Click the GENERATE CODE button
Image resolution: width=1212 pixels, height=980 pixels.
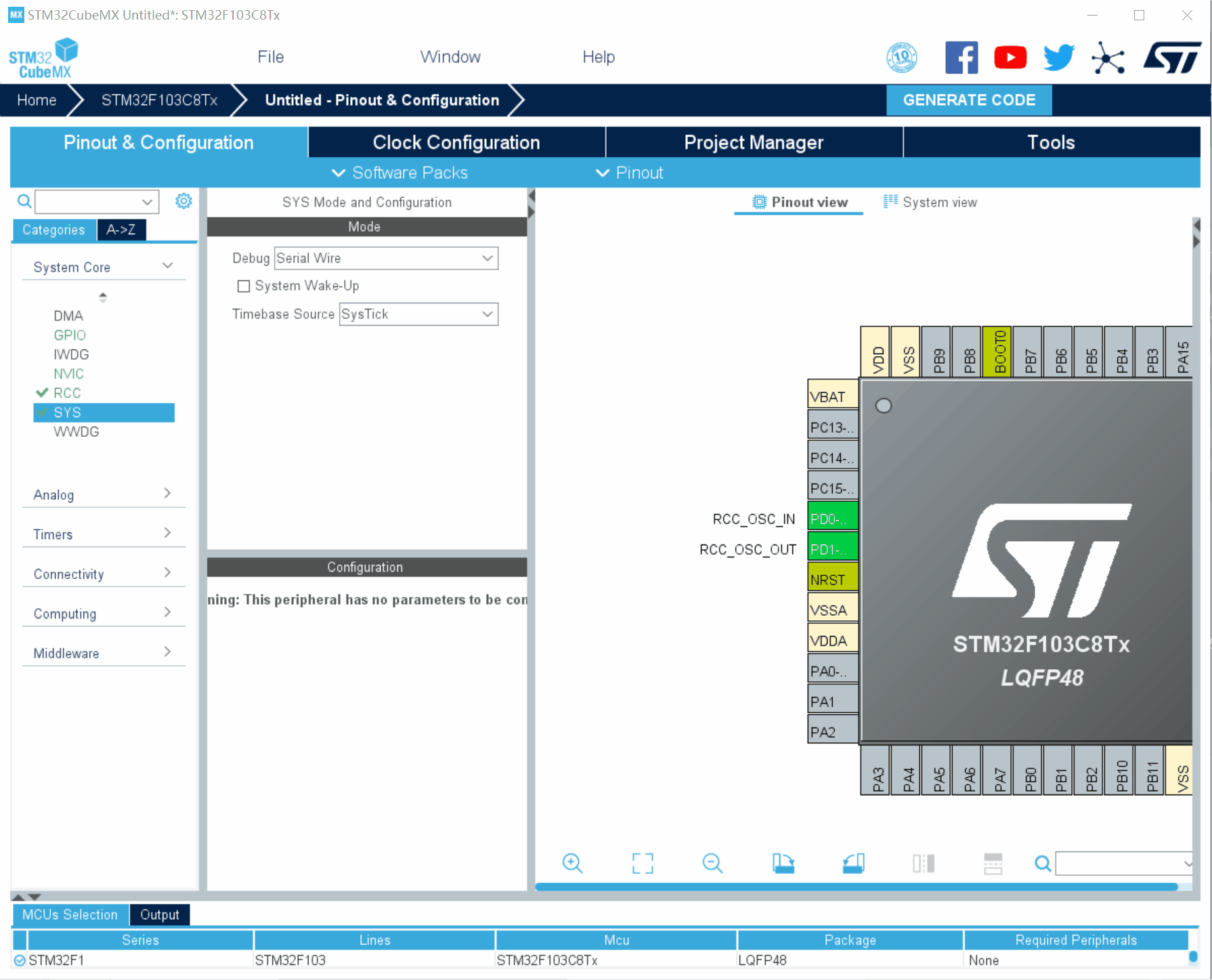[x=969, y=100]
